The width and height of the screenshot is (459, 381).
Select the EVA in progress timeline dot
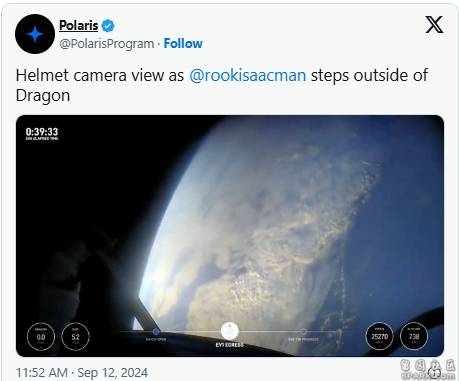click(x=303, y=332)
